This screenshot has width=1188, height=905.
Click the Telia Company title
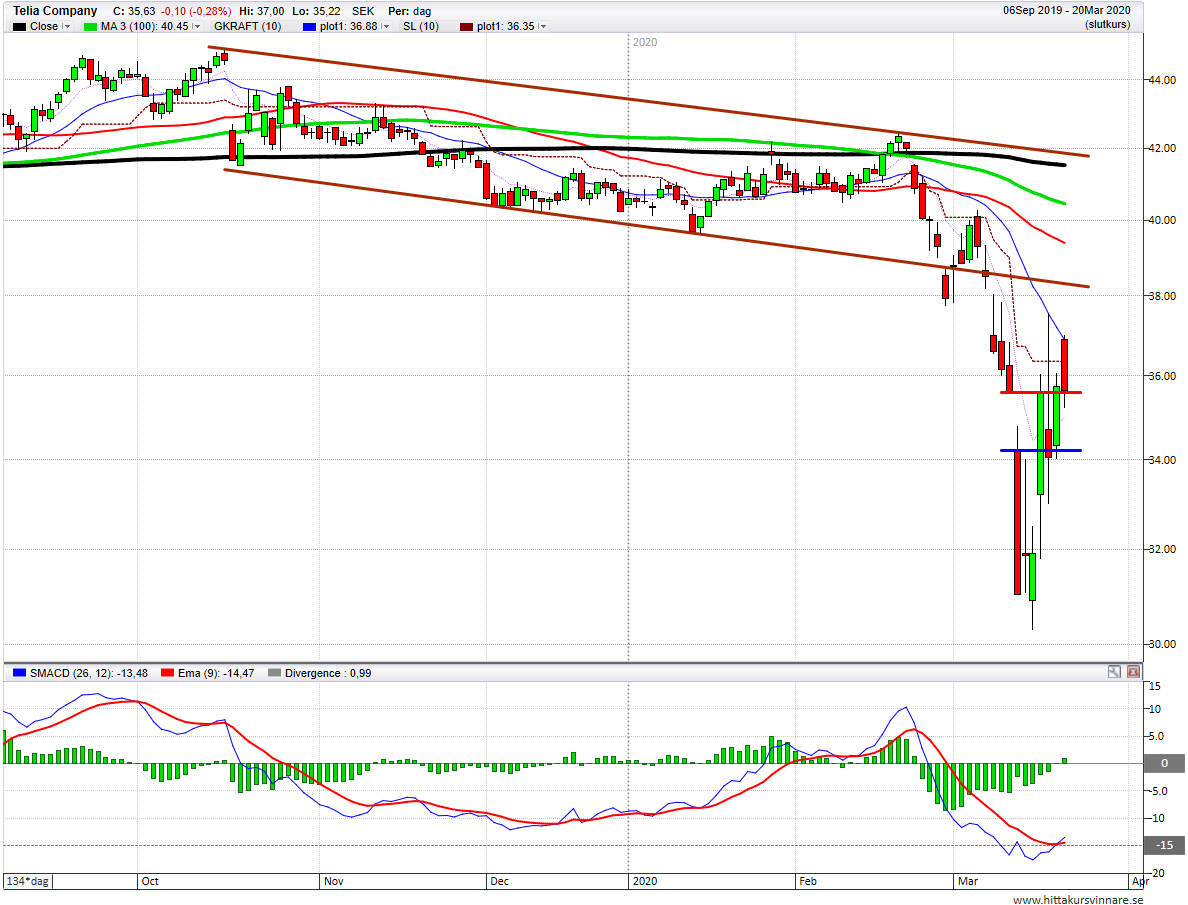pos(55,11)
